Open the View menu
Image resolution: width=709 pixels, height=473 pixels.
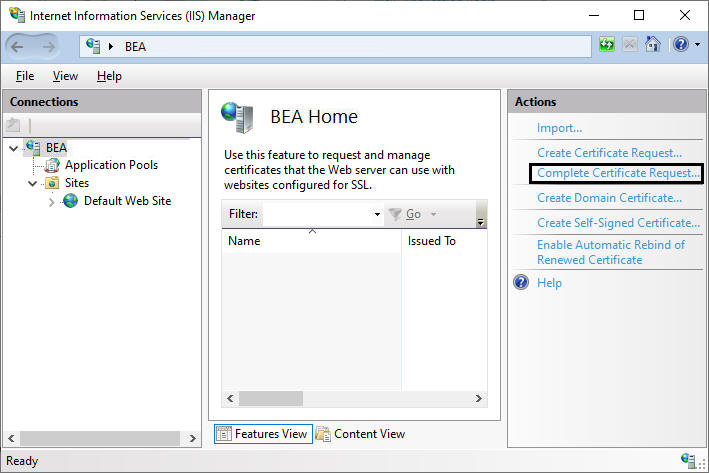[65, 76]
